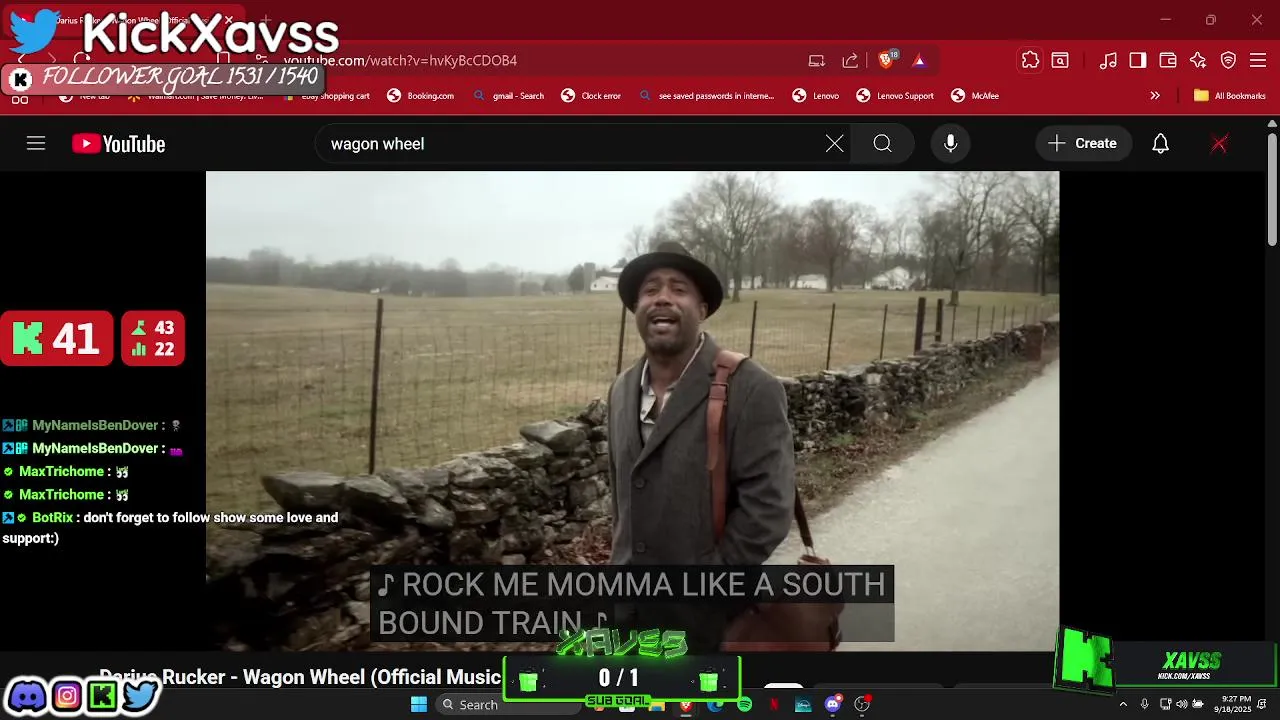
Task: Open 'see saved passwords' bookmark
Action: tap(706, 96)
